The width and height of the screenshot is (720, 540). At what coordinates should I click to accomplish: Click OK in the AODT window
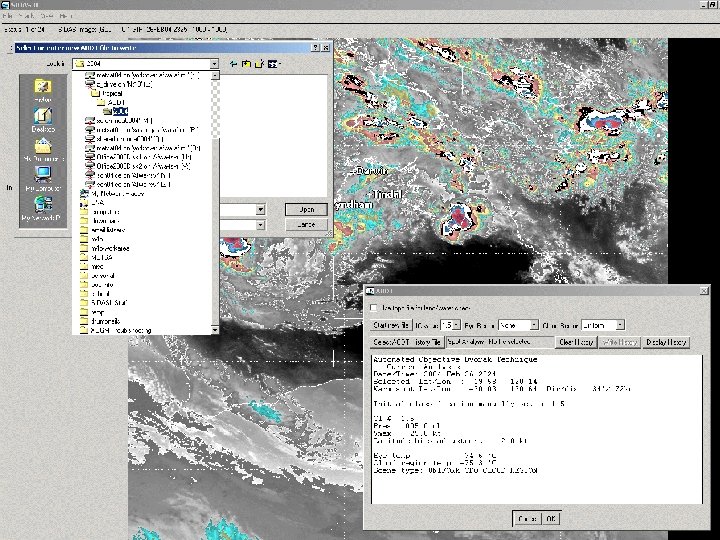pyautogui.click(x=551, y=519)
